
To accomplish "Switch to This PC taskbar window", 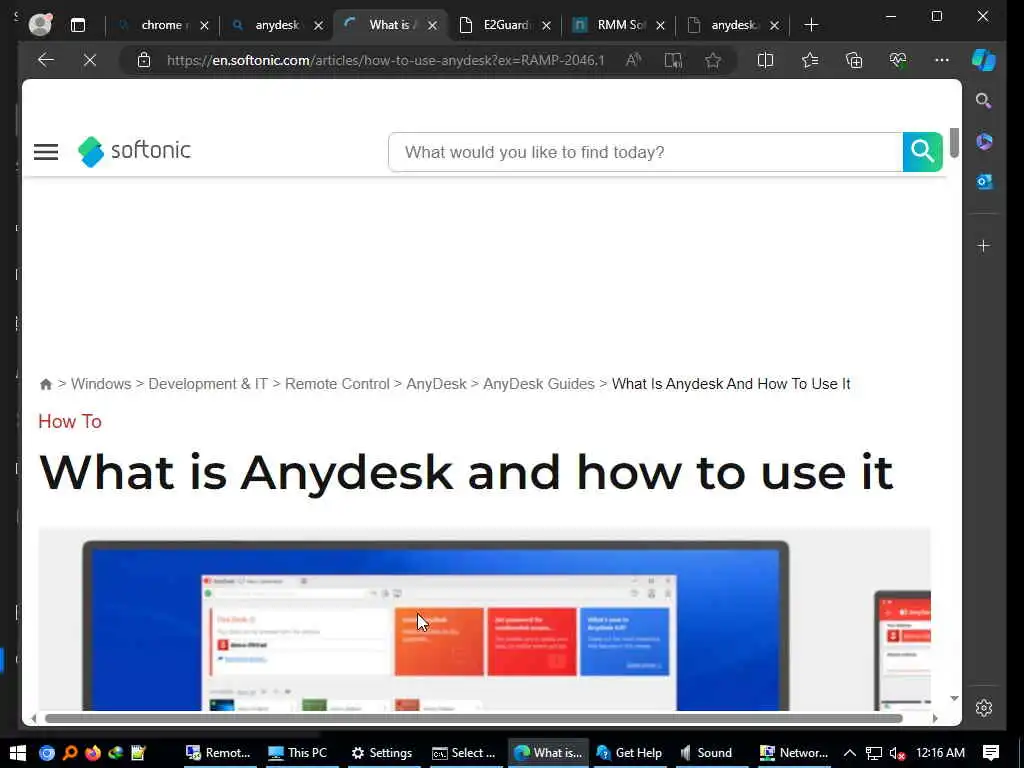I will point(298,753).
